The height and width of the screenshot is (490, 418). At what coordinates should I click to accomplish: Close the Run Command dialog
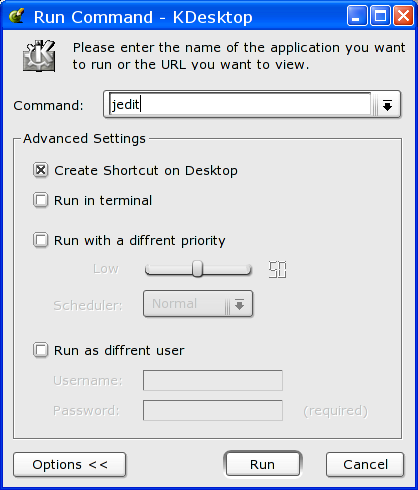coord(403,15)
